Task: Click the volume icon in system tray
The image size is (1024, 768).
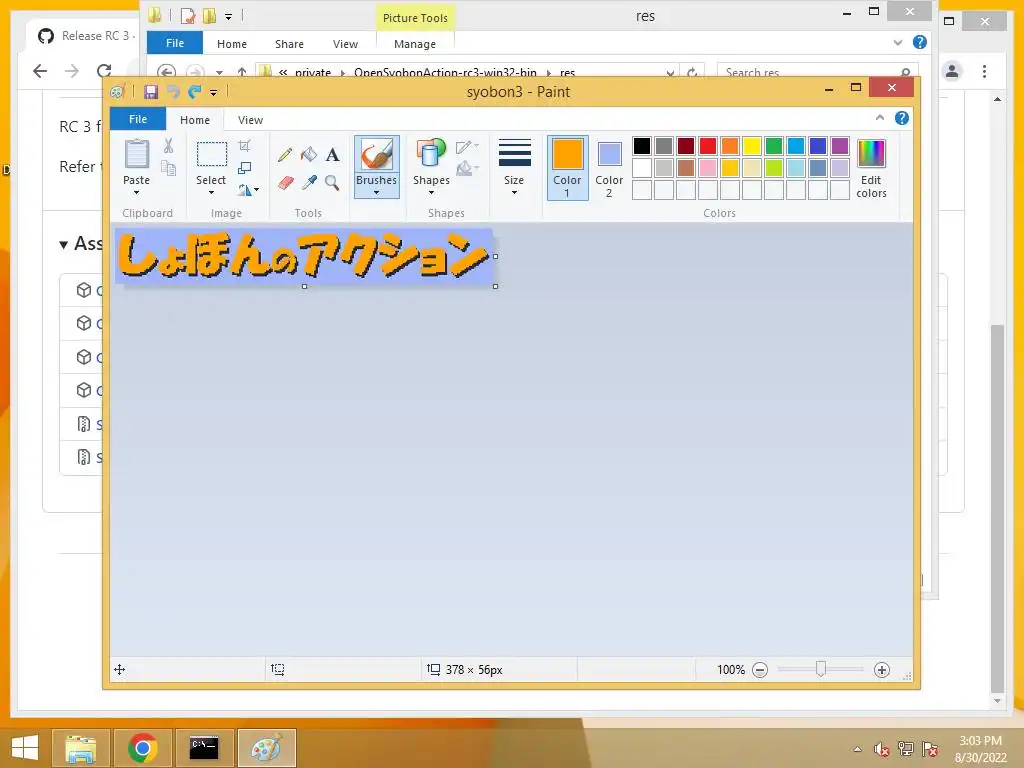Action: [881, 749]
